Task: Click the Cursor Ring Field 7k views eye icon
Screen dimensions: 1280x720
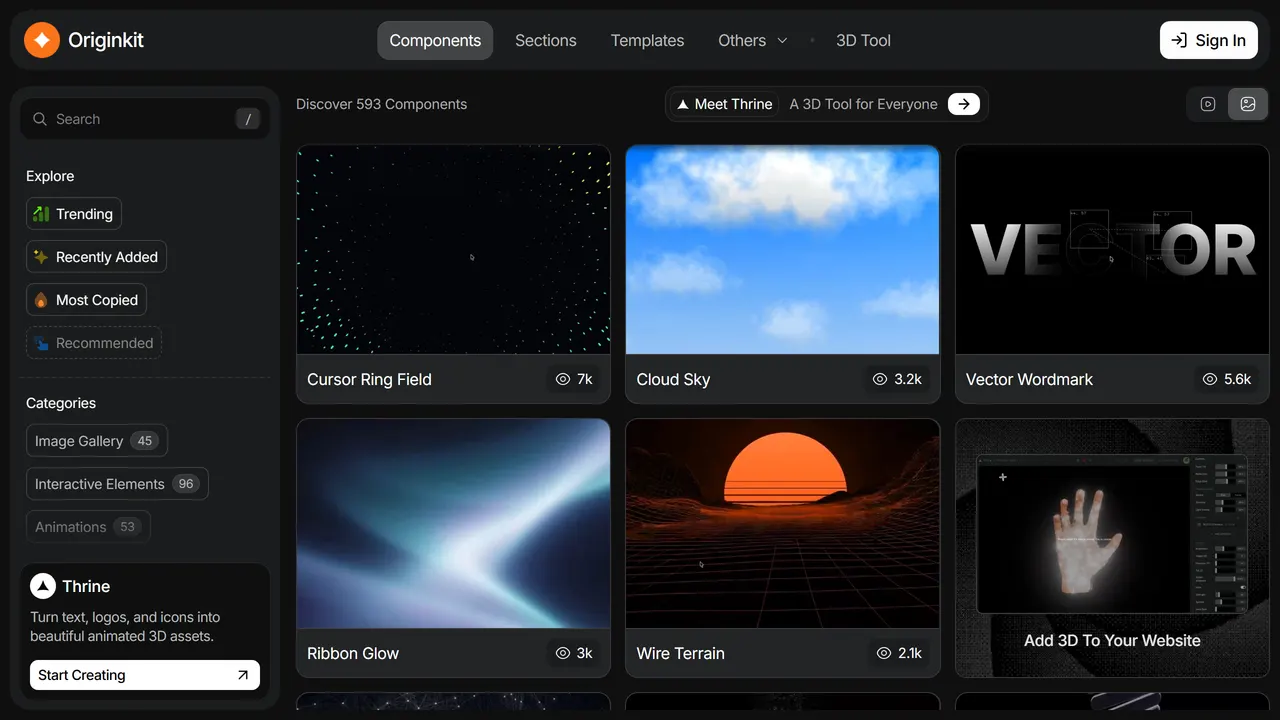Action: click(562, 379)
